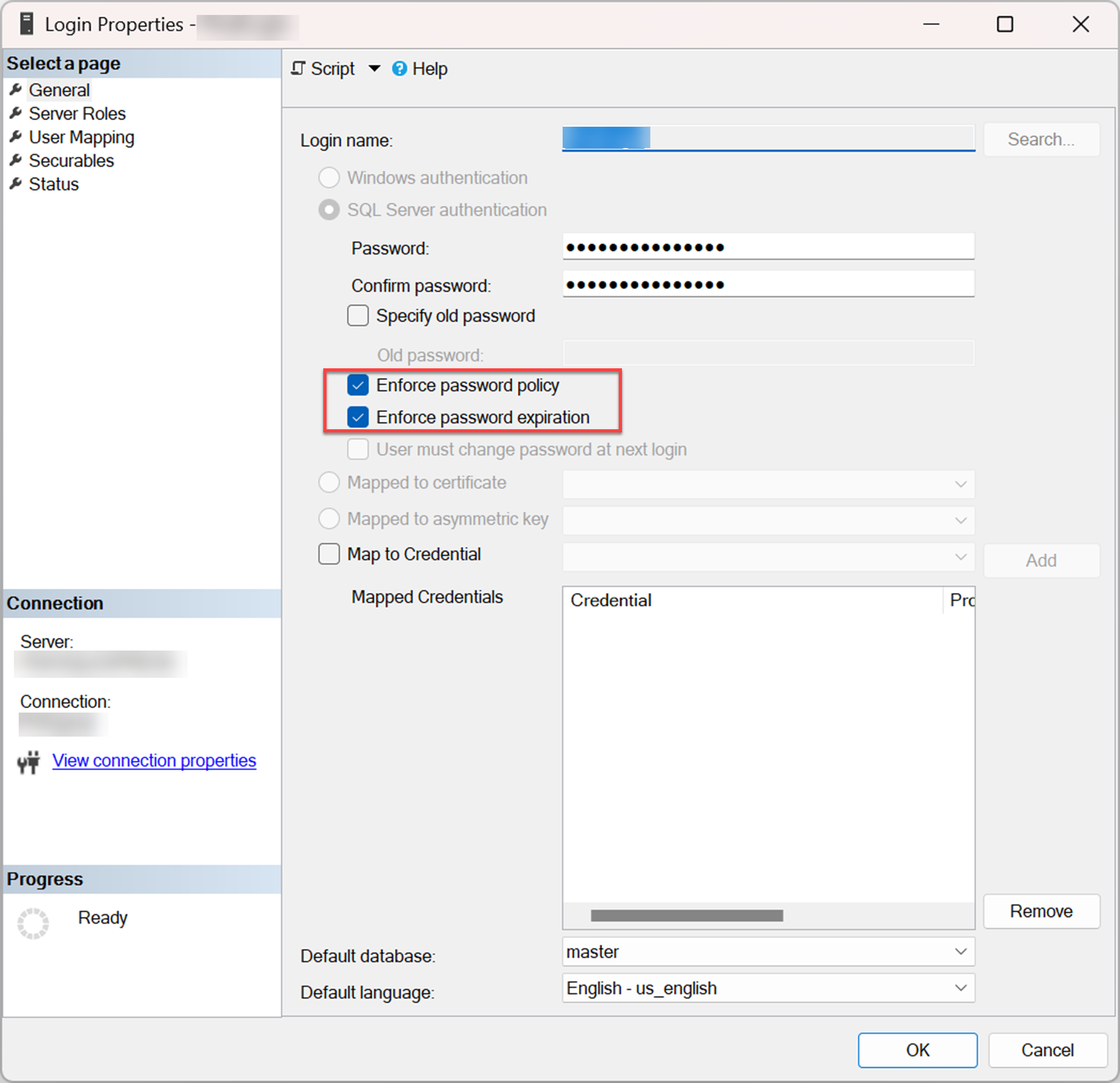Open the Default database dropdown showing master
1120x1083 pixels.
[x=962, y=952]
